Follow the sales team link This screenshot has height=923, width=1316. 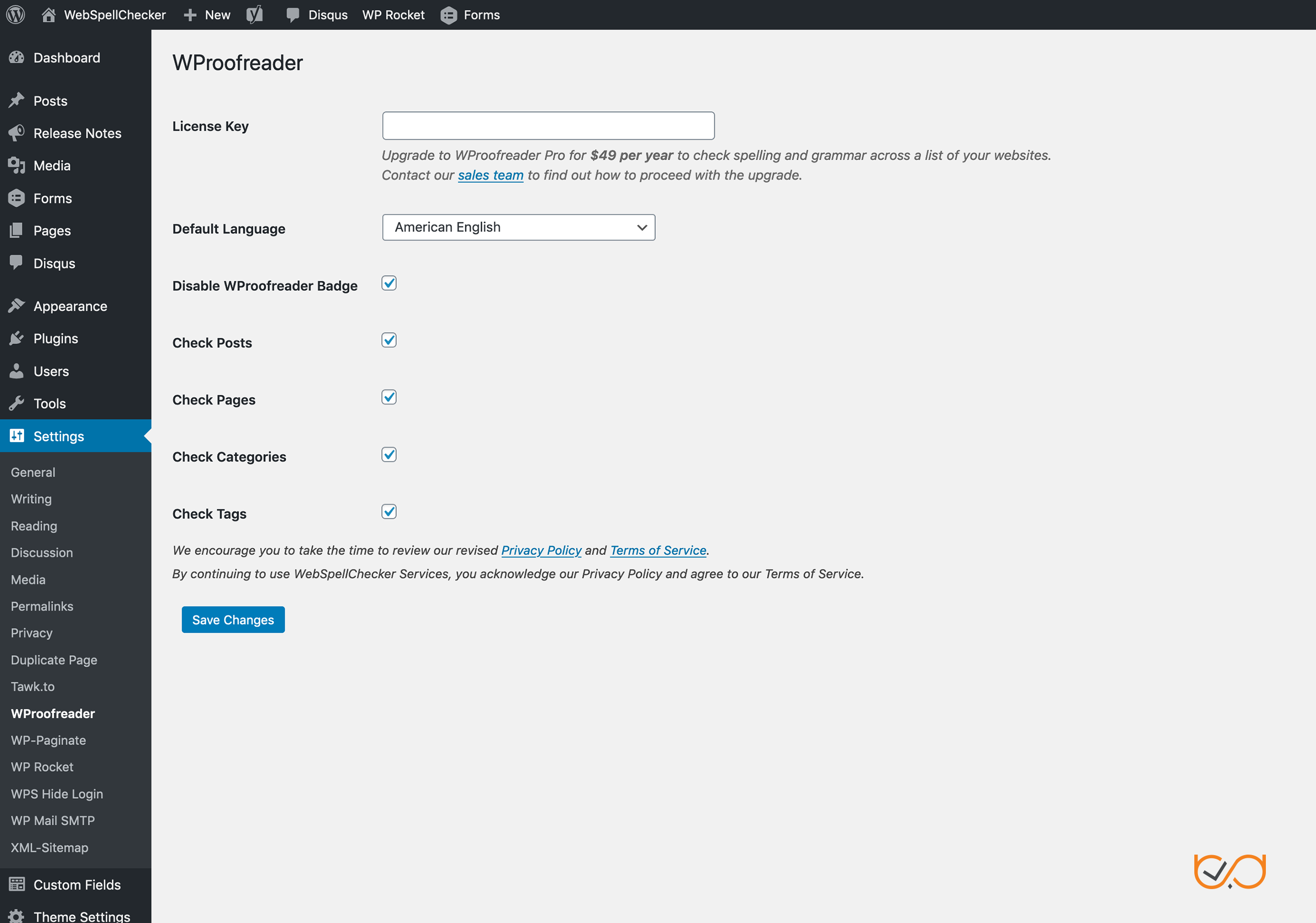pyautogui.click(x=491, y=175)
